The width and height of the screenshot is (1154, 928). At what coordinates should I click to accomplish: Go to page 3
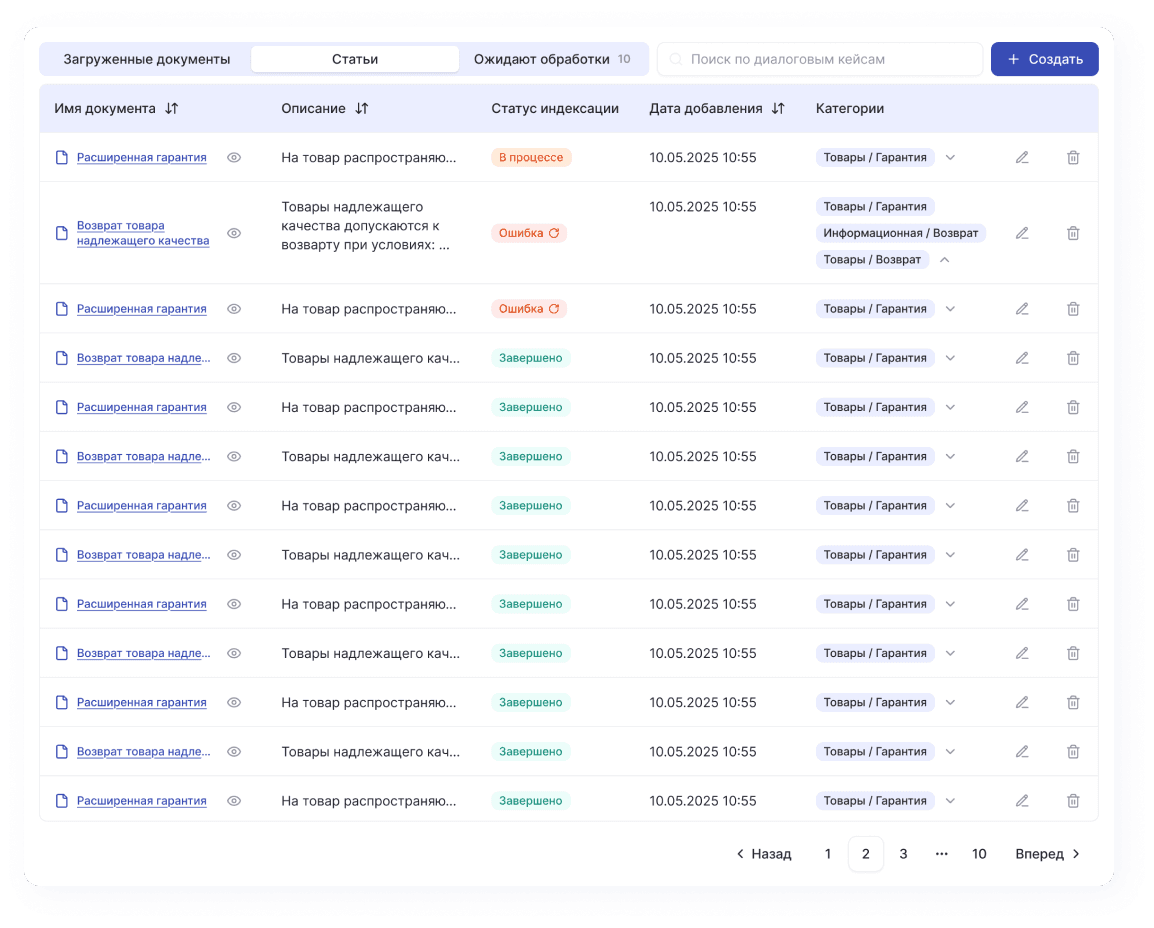[x=903, y=854]
